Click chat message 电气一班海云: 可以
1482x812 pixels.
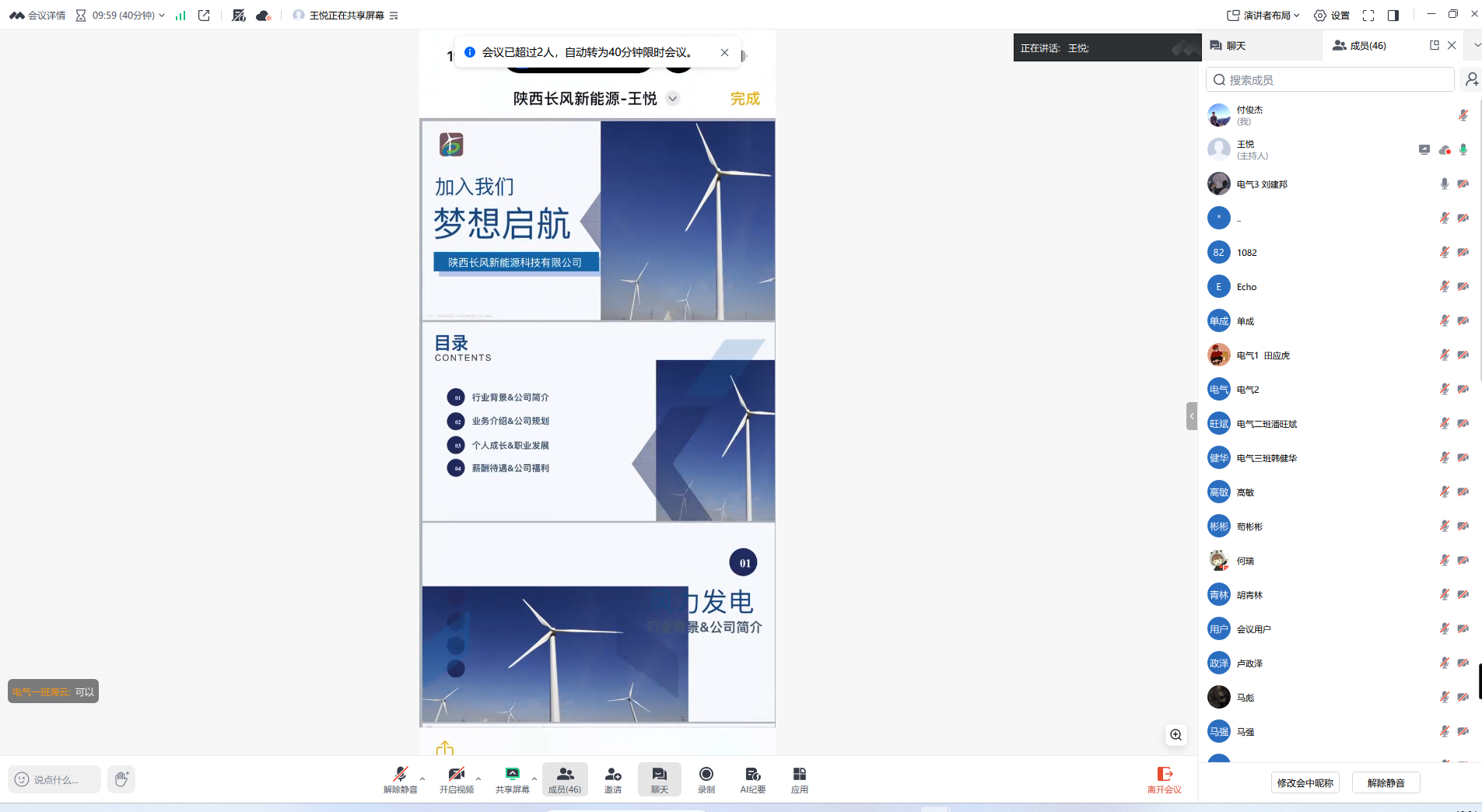pyautogui.click(x=53, y=691)
